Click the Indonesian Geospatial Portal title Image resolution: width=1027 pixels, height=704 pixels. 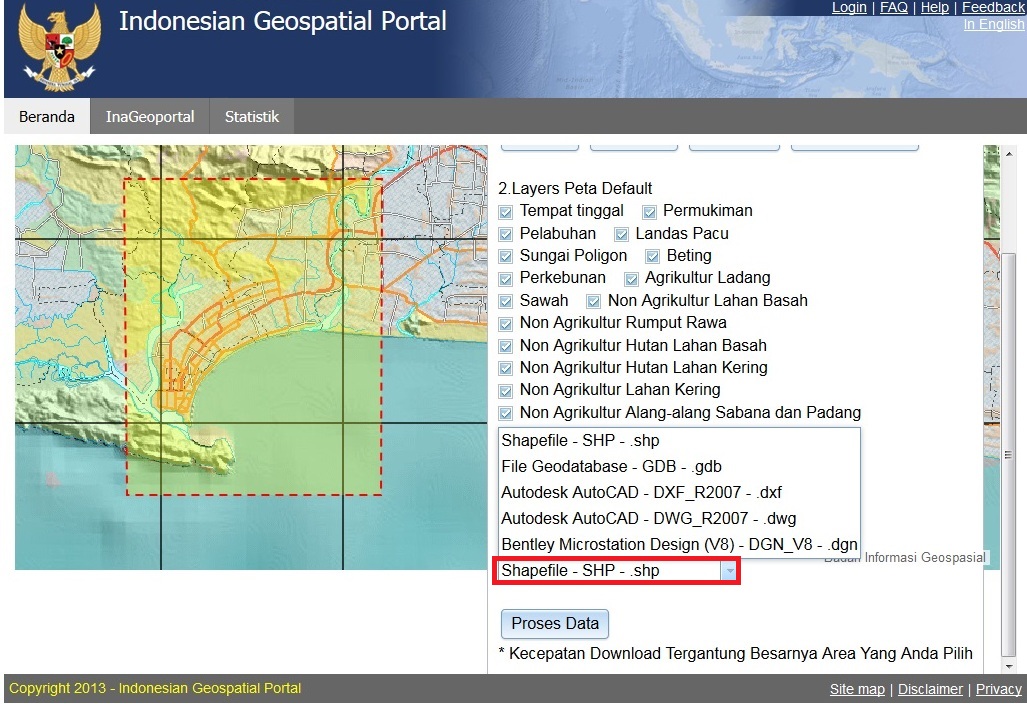[282, 21]
